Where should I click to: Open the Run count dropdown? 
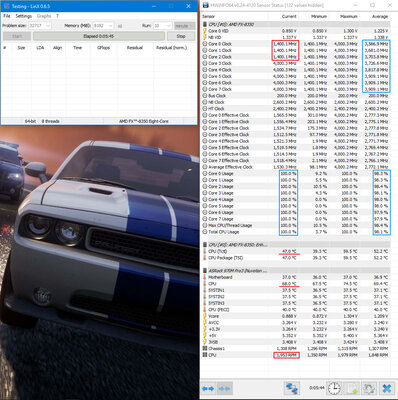tap(162, 26)
